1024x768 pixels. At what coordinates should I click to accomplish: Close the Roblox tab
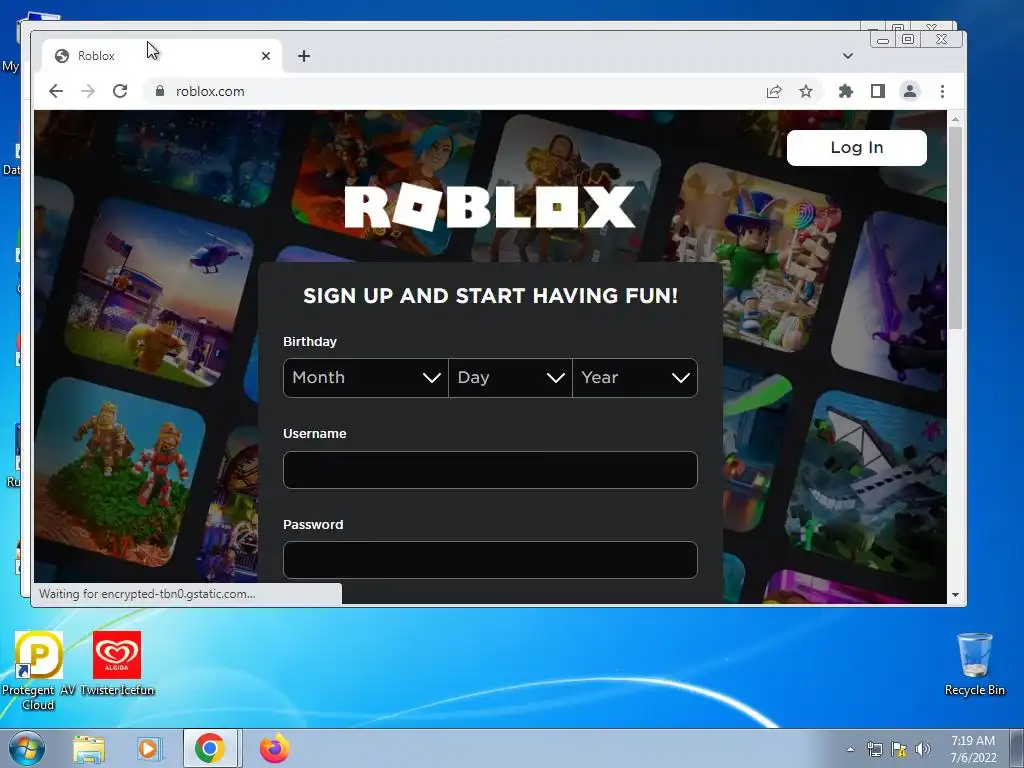(266, 56)
